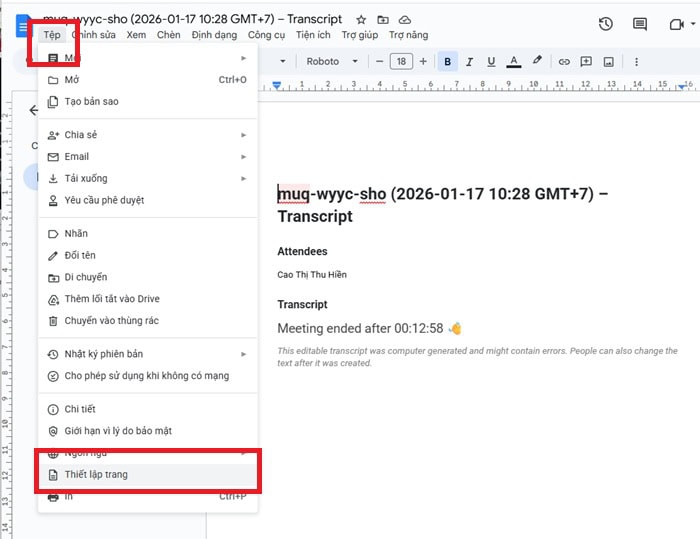Open the Công cụ menu
The height and width of the screenshot is (539, 700).
point(266,35)
